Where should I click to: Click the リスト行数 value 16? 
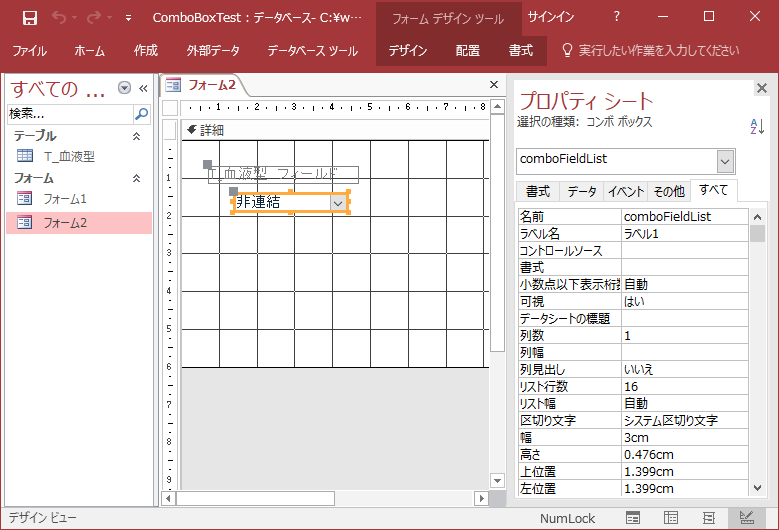[x=685, y=386]
